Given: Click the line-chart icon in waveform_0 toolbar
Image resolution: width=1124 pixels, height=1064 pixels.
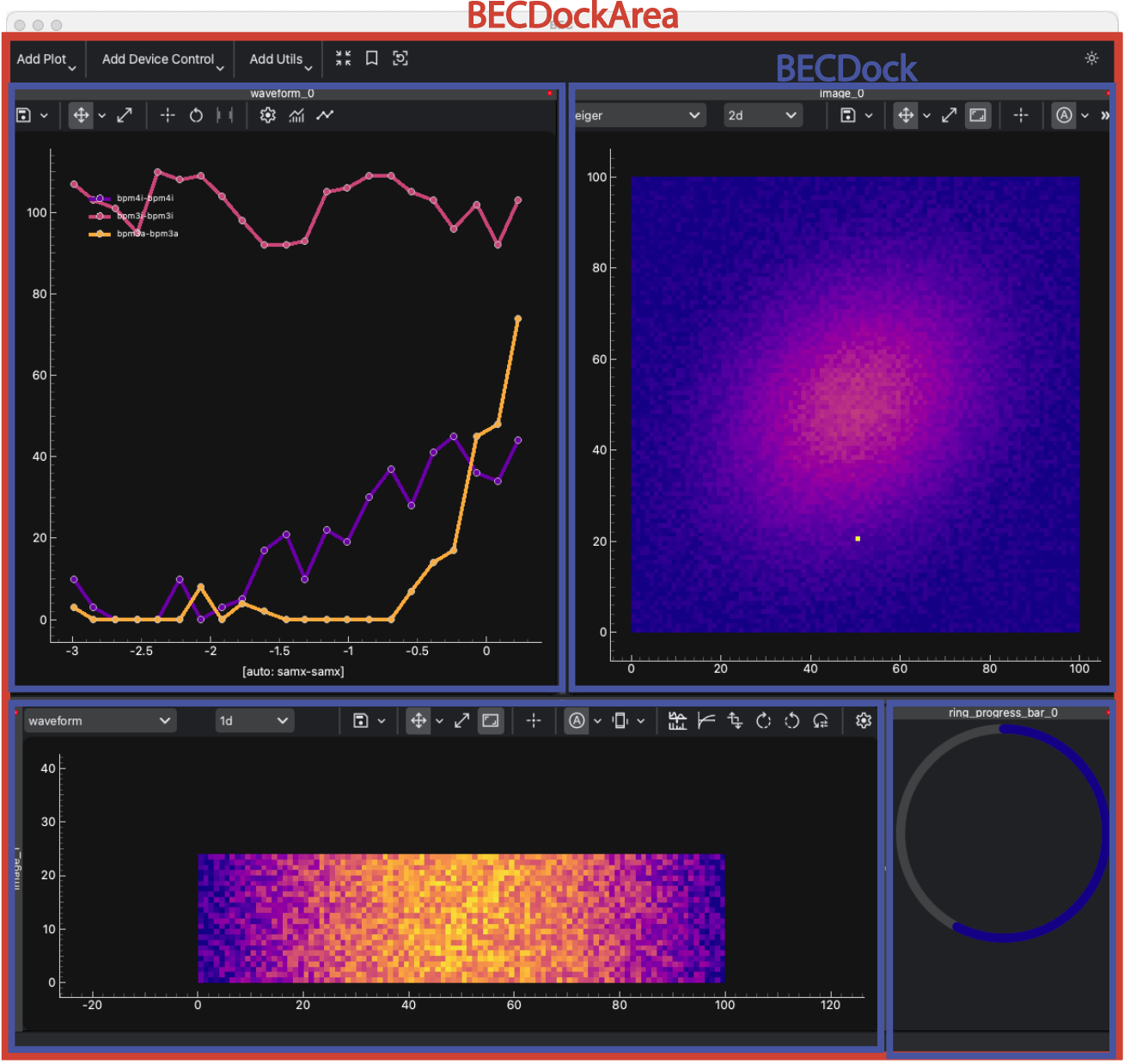Looking at the screenshot, I should coord(325,115).
